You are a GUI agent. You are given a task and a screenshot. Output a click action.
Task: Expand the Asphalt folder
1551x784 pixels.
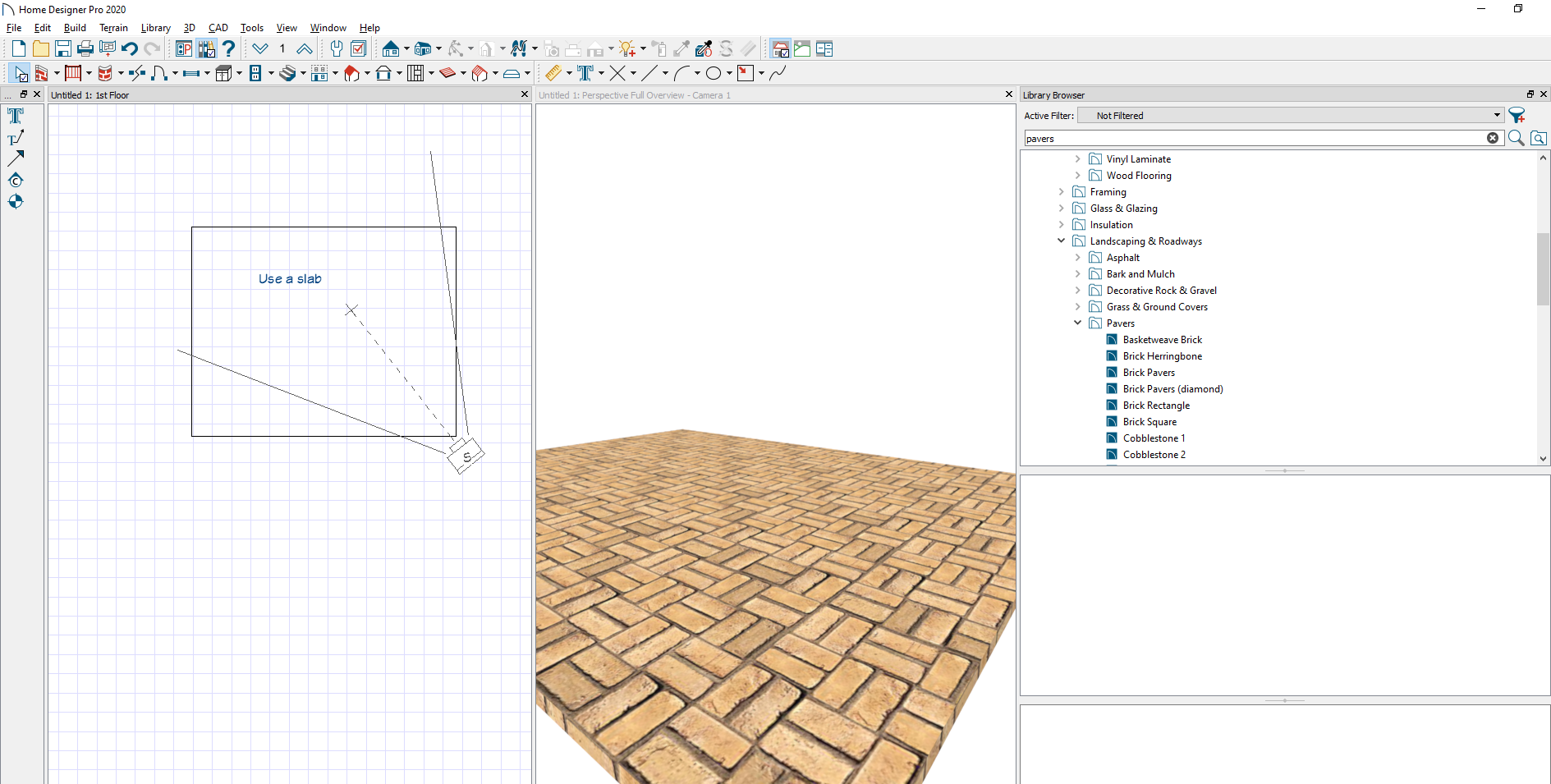1077,258
